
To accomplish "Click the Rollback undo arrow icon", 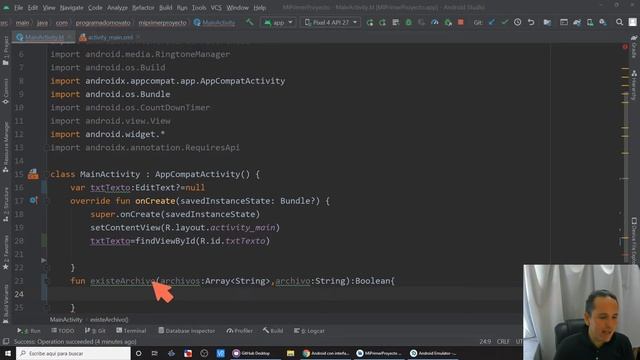I will click(531, 22).
